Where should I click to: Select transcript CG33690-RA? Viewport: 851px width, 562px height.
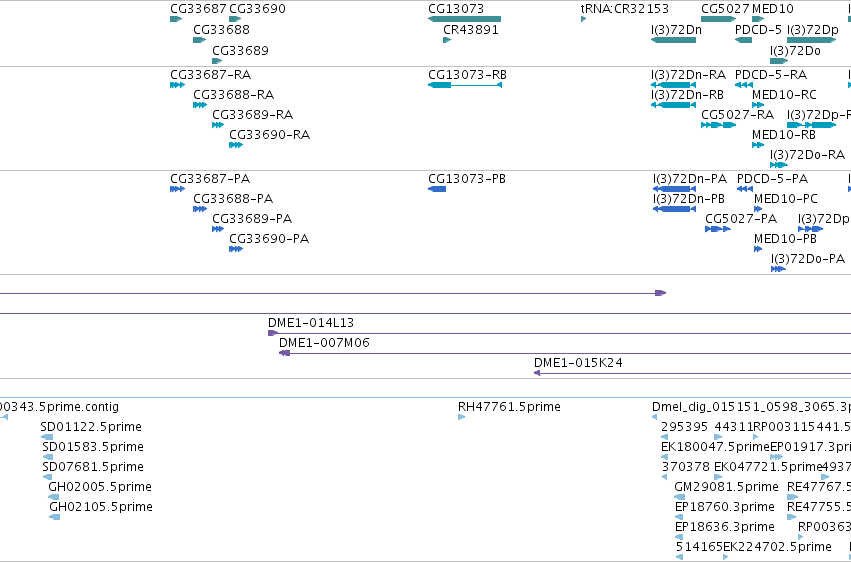tap(236, 145)
